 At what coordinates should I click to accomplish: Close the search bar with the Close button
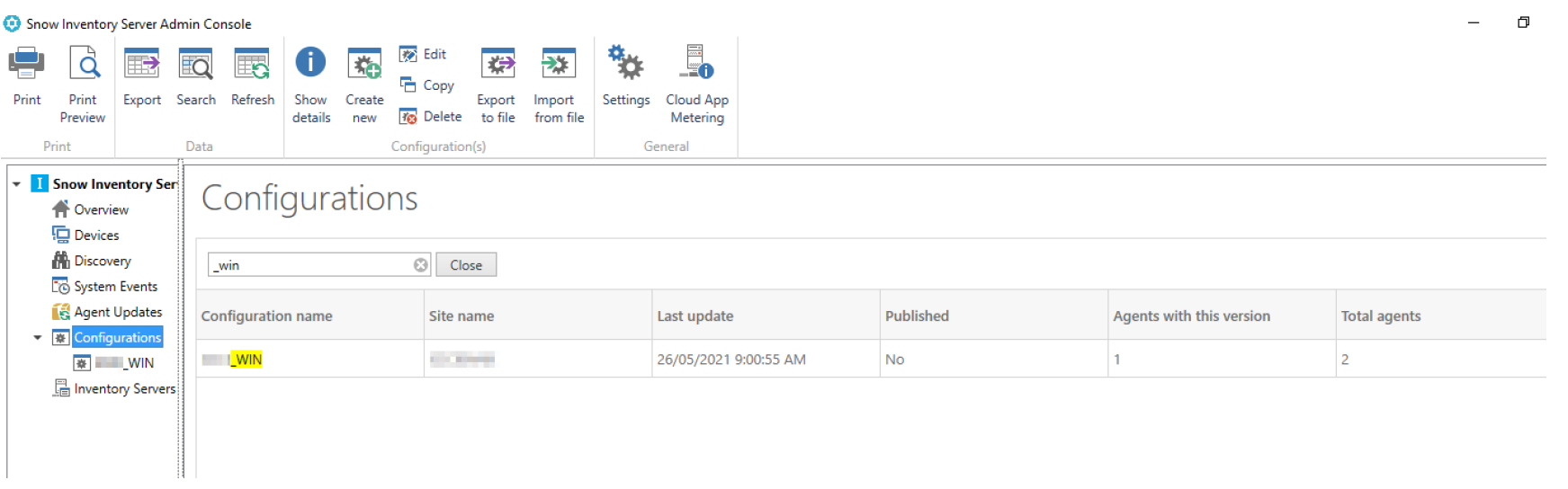(x=466, y=265)
